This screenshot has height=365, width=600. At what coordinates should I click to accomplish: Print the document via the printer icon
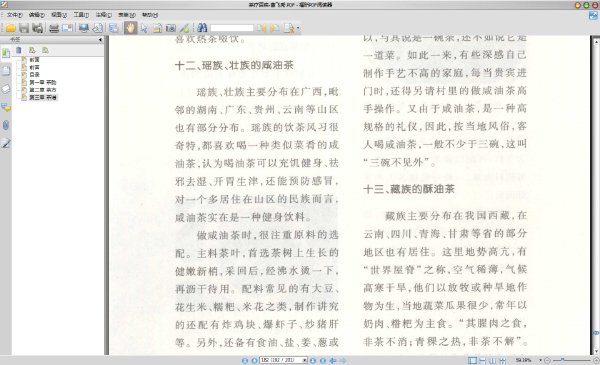point(54,28)
